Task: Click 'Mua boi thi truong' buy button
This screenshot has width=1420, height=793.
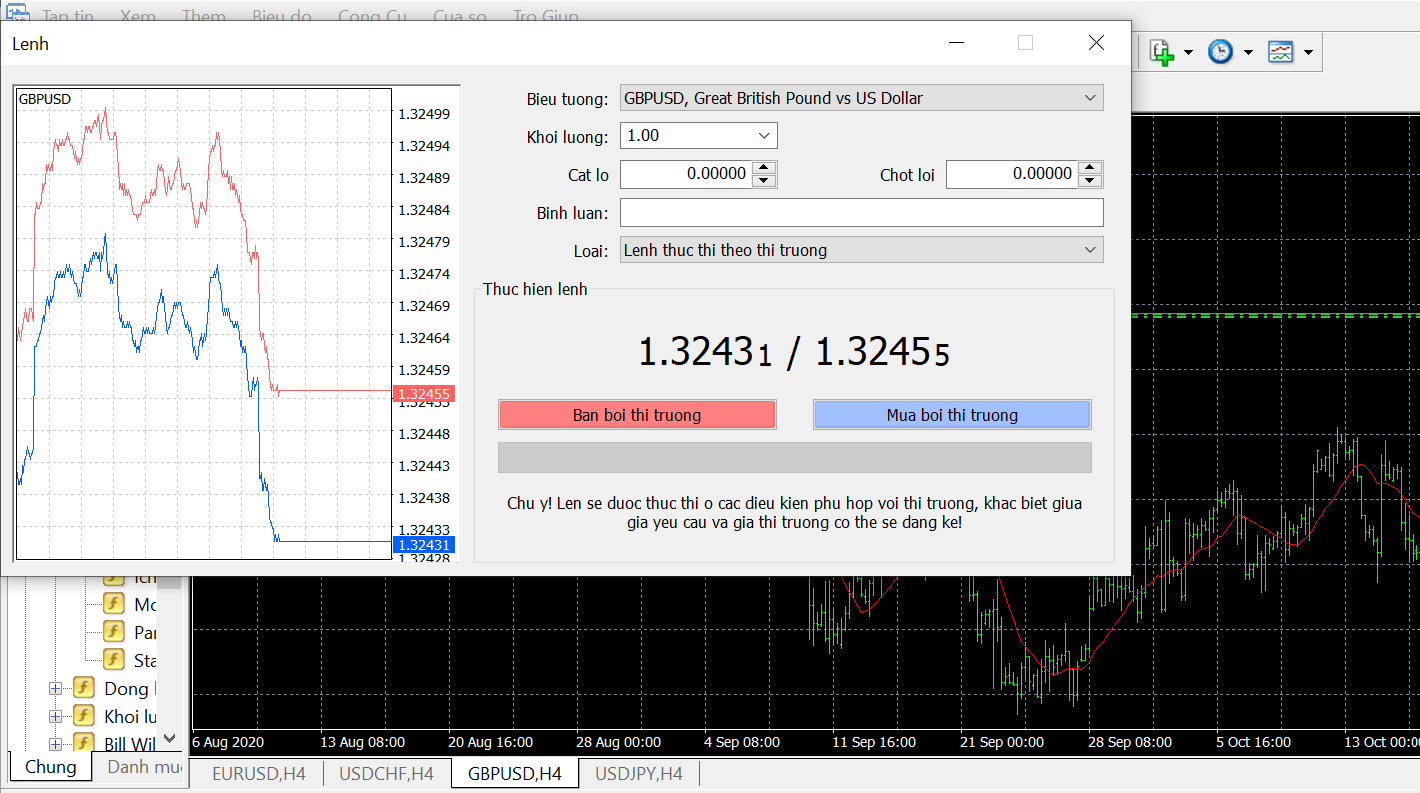Action: [x=952, y=415]
